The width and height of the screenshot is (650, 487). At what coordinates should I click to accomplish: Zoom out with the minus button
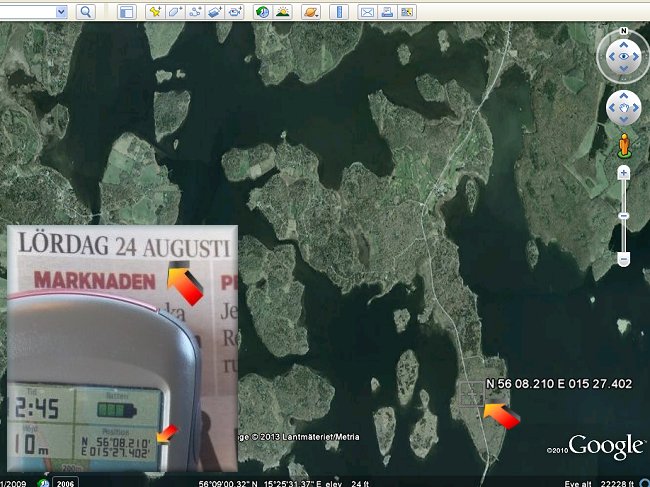point(623,259)
